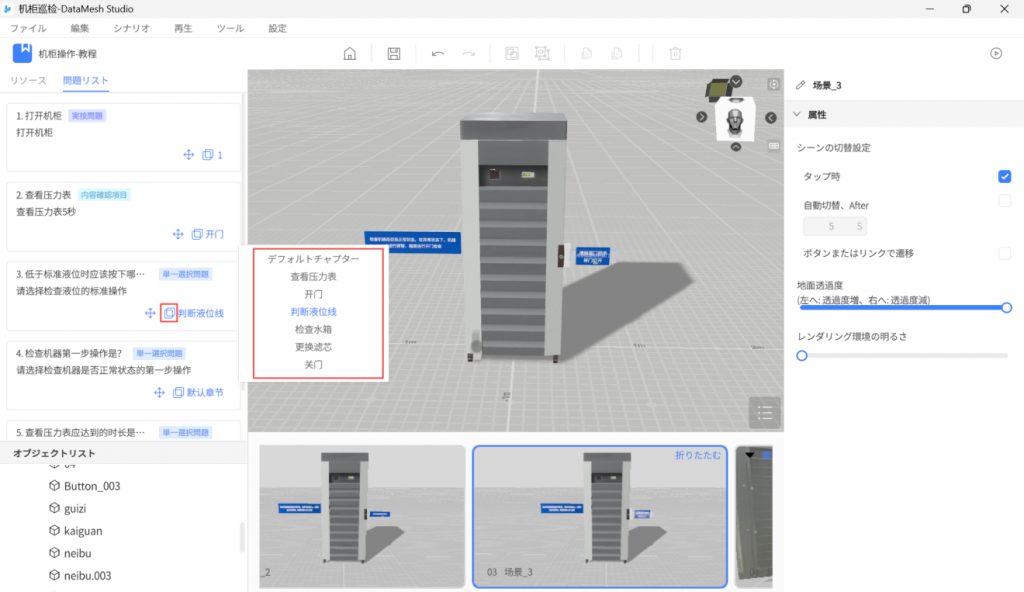Click the trash Delete icon in the toolbar
The image size is (1024, 592).
[675, 54]
